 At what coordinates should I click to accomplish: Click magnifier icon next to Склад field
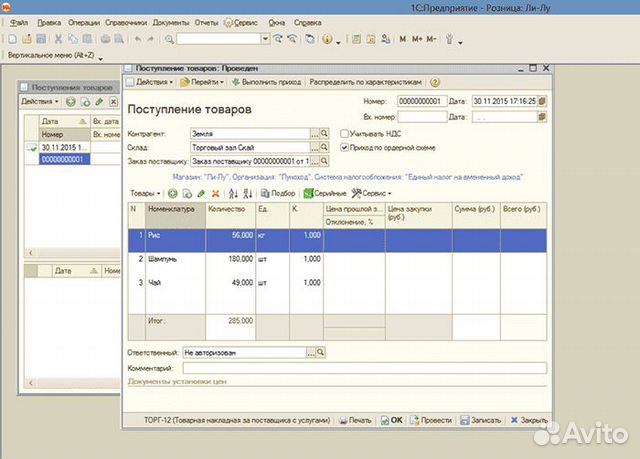tap(324, 147)
